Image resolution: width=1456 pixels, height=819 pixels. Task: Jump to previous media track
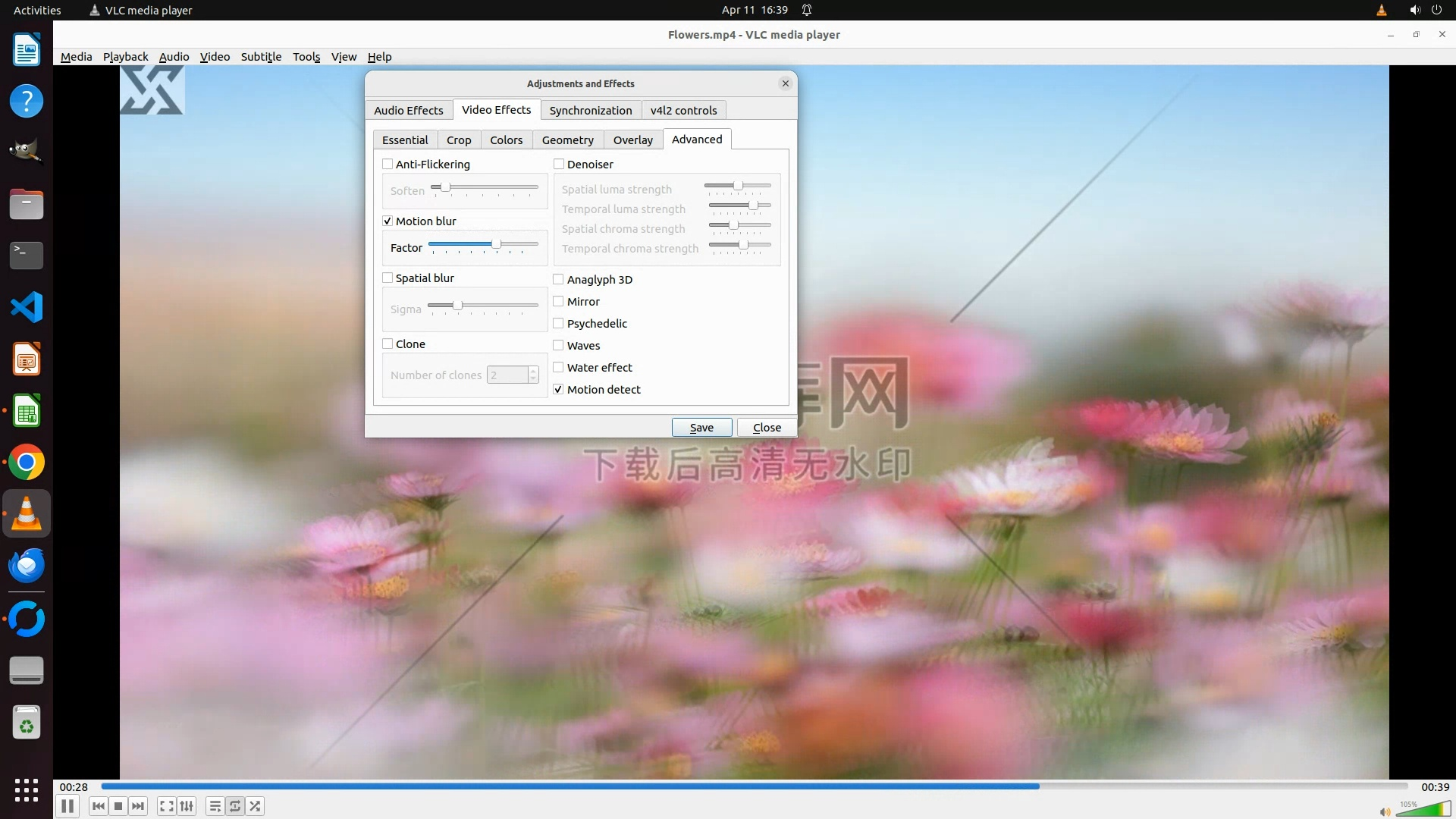point(99,806)
